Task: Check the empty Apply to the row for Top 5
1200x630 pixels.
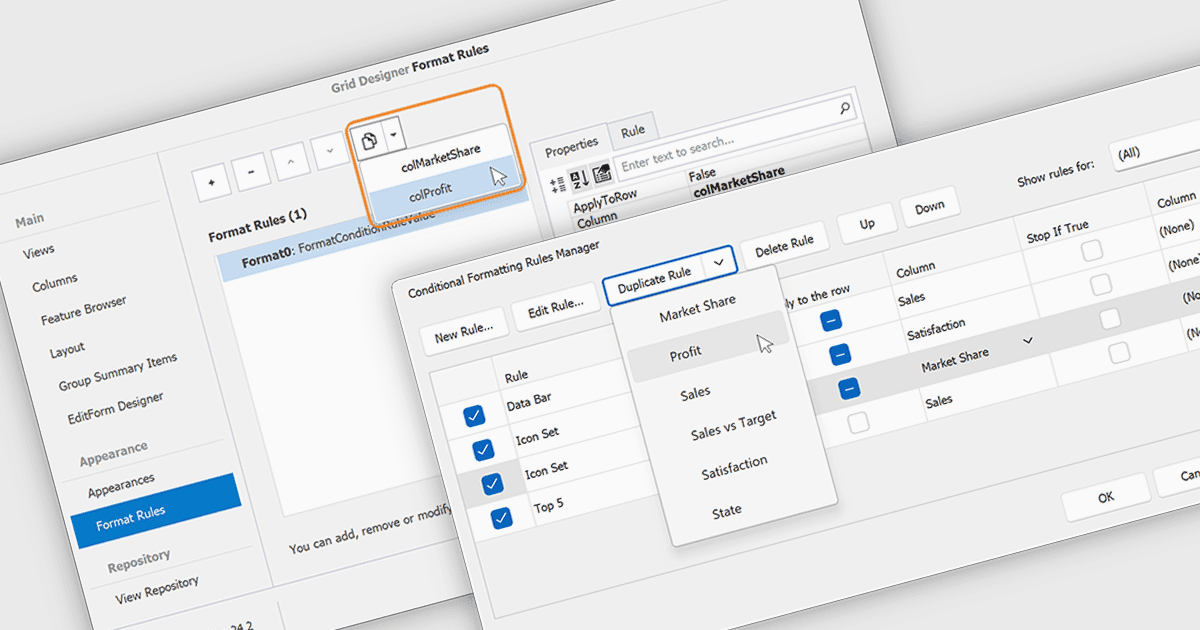Action: click(x=858, y=422)
